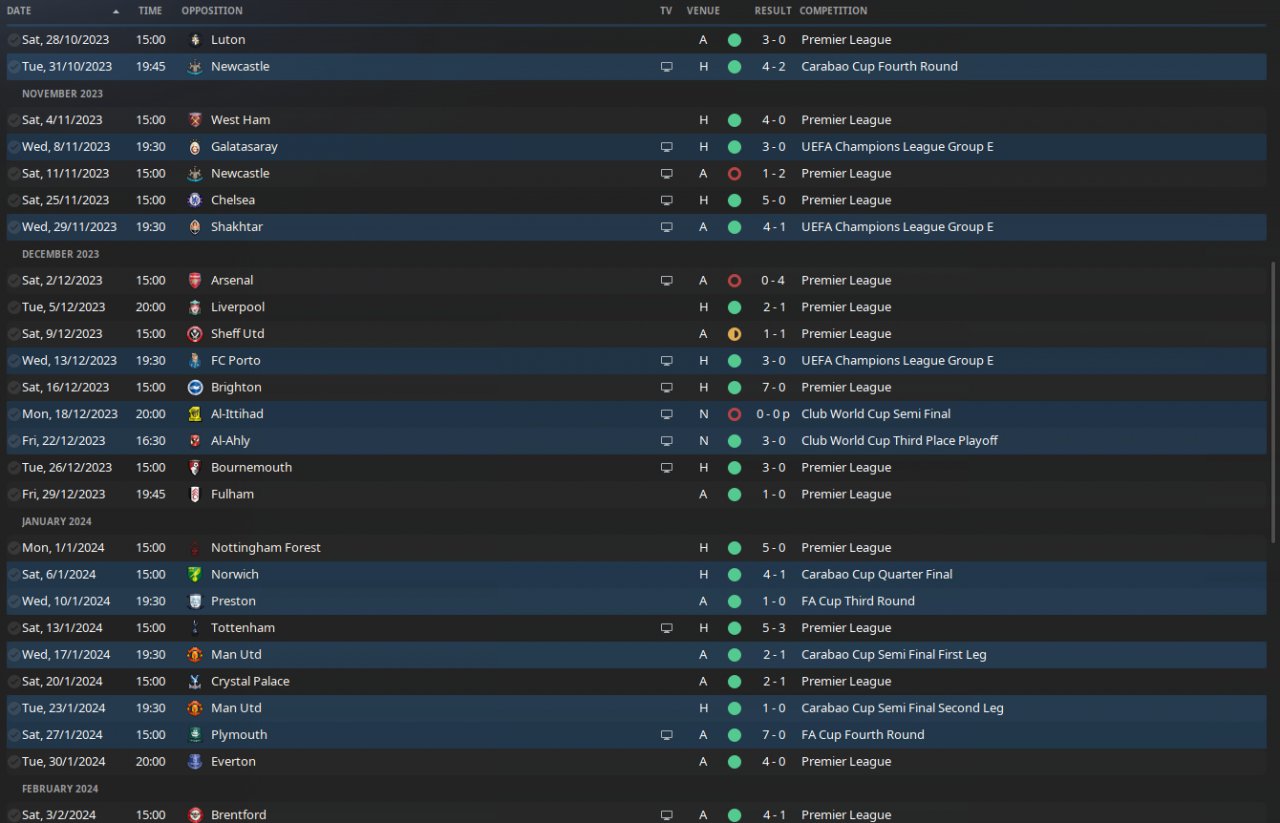Toggle the check circle beside Sat, 28/10/2023
1280x823 pixels.
13,40
